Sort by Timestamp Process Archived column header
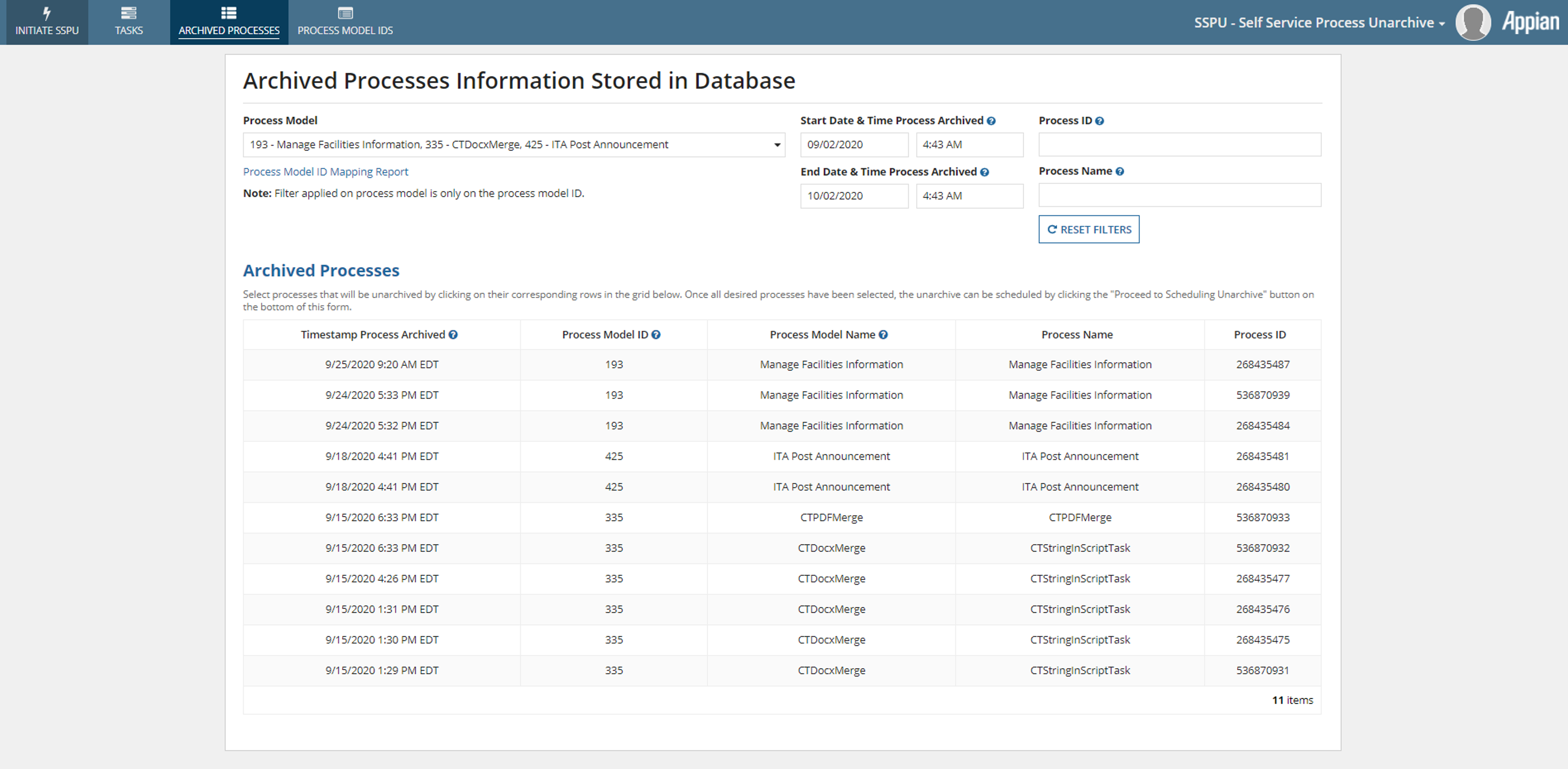 (x=372, y=335)
